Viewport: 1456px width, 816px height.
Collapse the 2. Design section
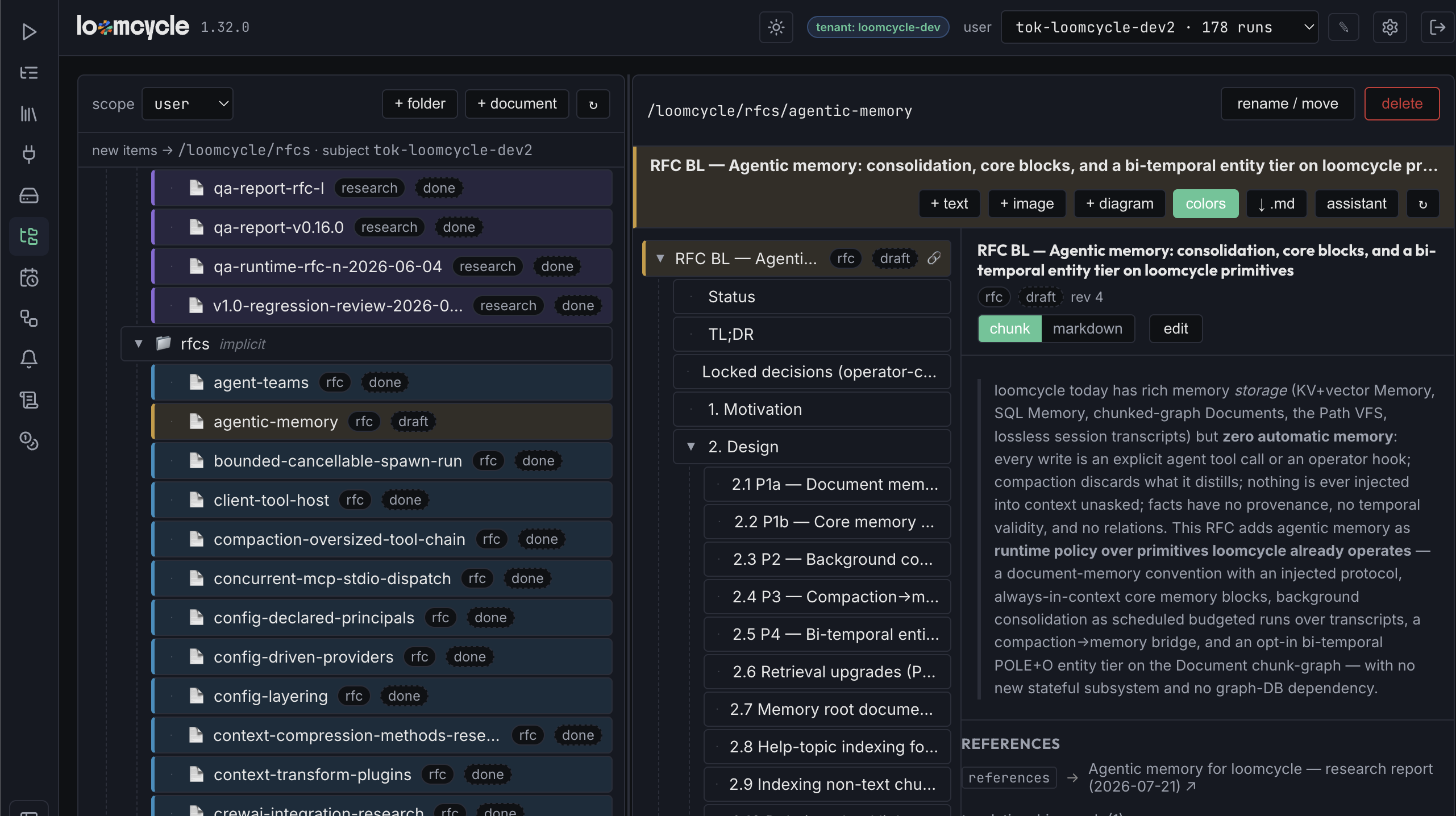[x=691, y=447]
